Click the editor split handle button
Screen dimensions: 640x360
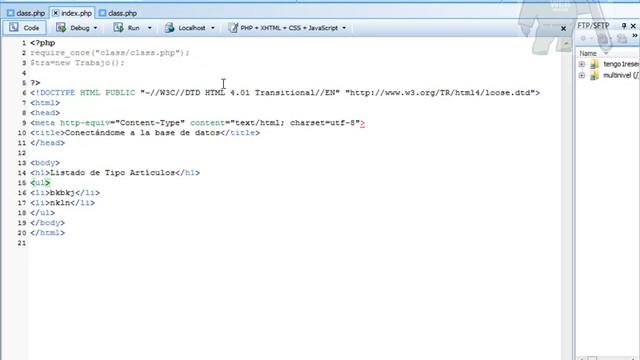pyautogui.click(x=566, y=43)
